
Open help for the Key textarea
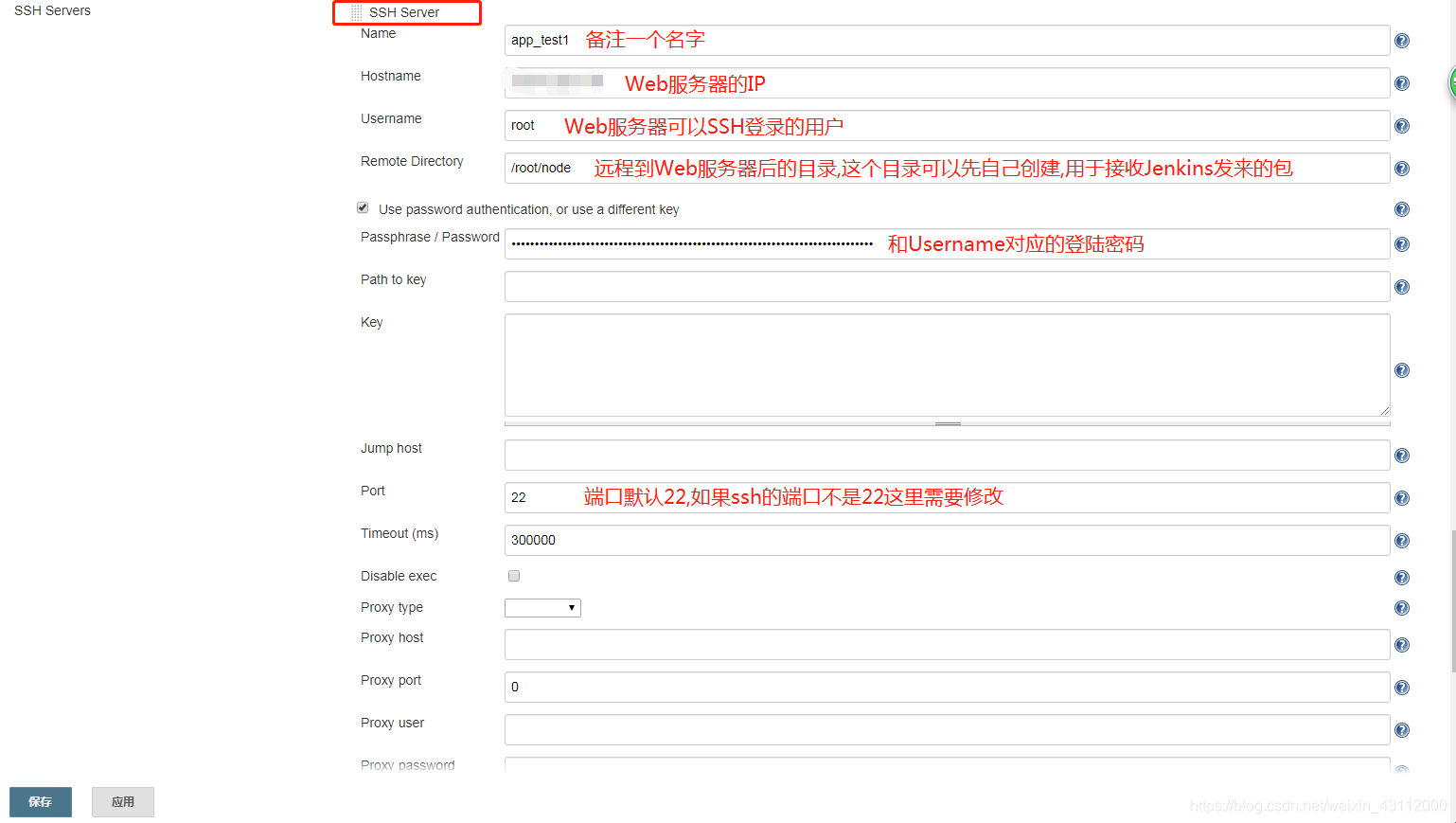(1402, 370)
